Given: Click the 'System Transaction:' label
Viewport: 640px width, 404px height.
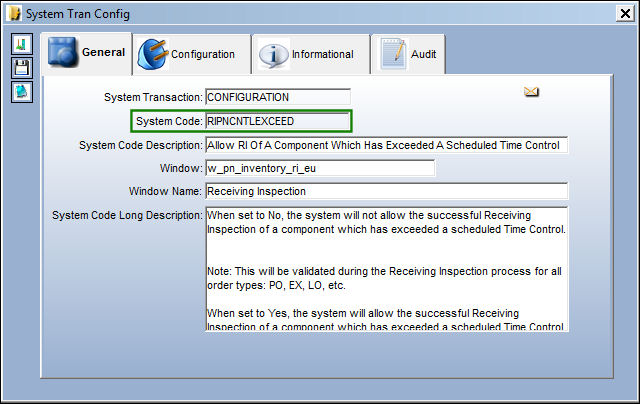Looking at the screenshot, I should [x=153, y=97].
